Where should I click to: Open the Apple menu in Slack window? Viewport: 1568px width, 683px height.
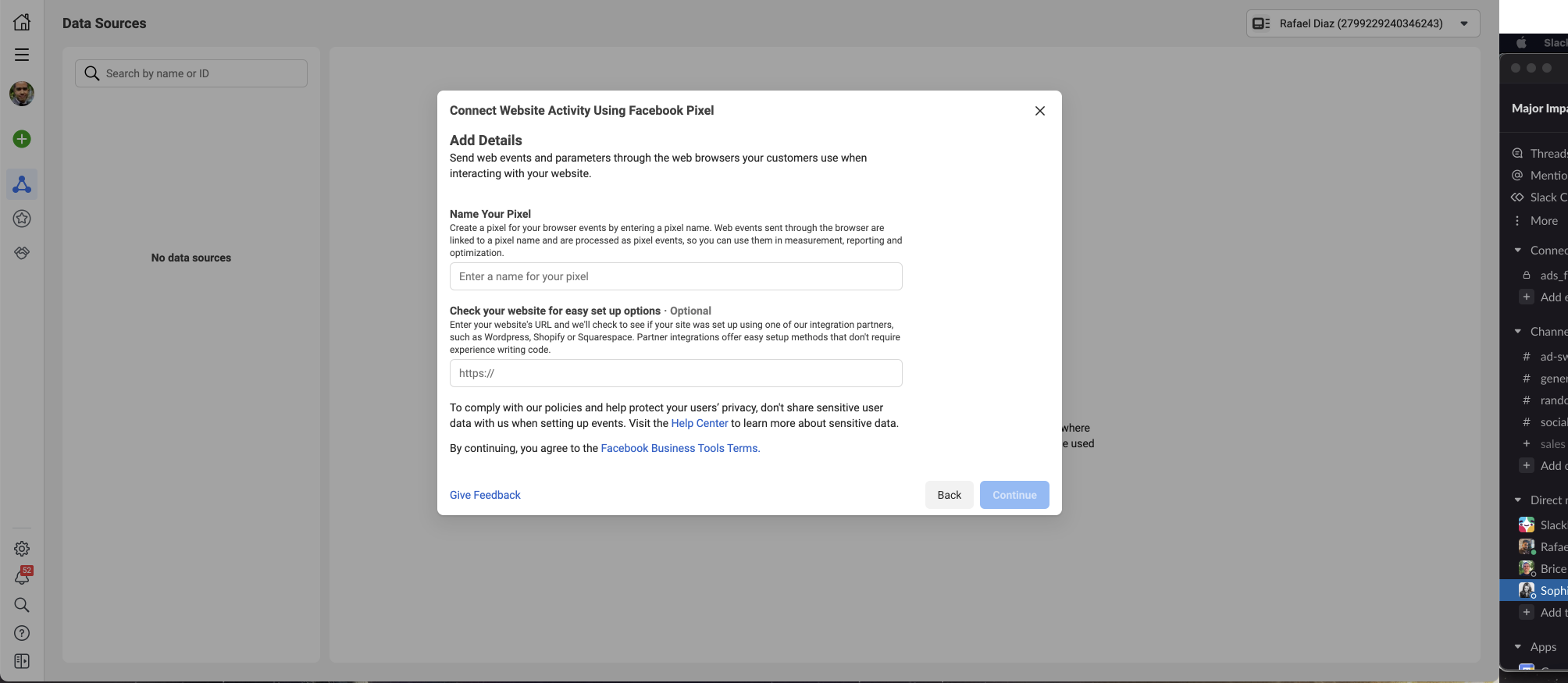tap(1521, 43)
